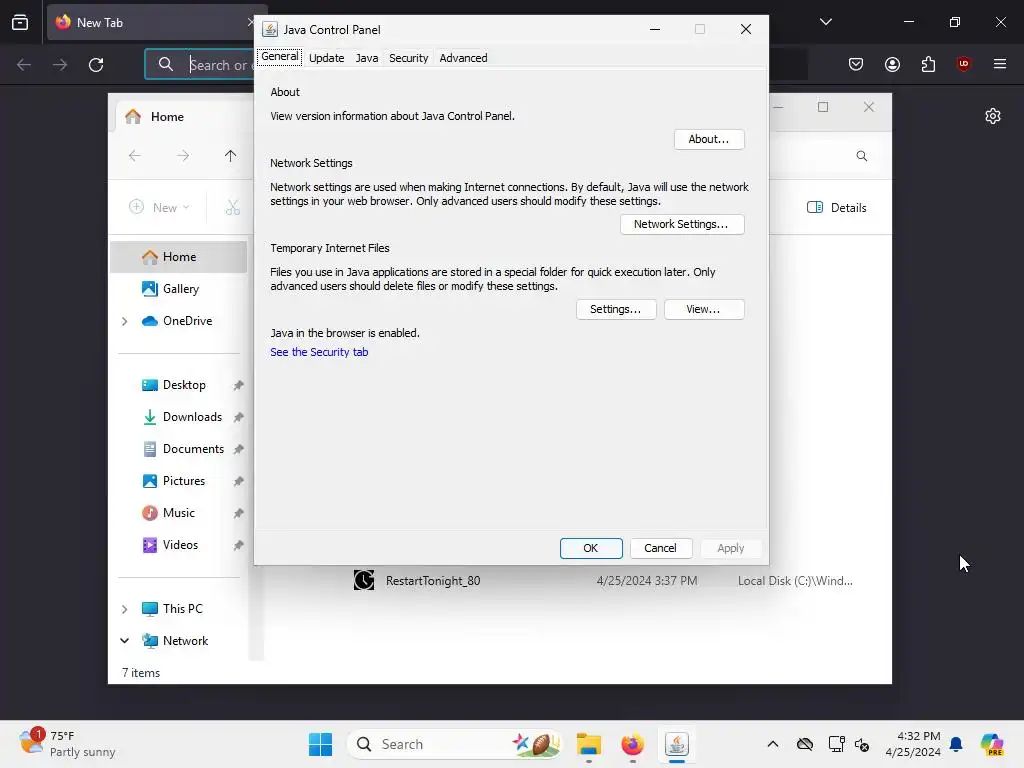
Task: Reload the Firefox page
Action: point(96,65)
